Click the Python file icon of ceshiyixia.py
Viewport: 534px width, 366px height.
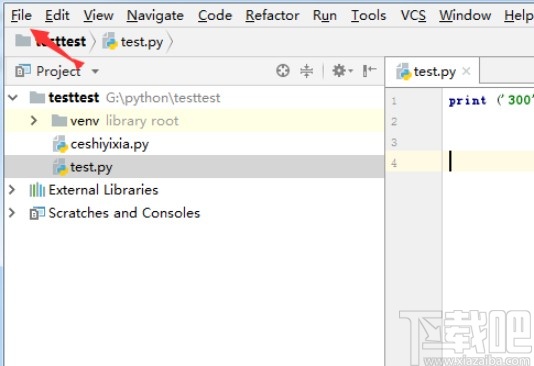[x=60, y=144]
